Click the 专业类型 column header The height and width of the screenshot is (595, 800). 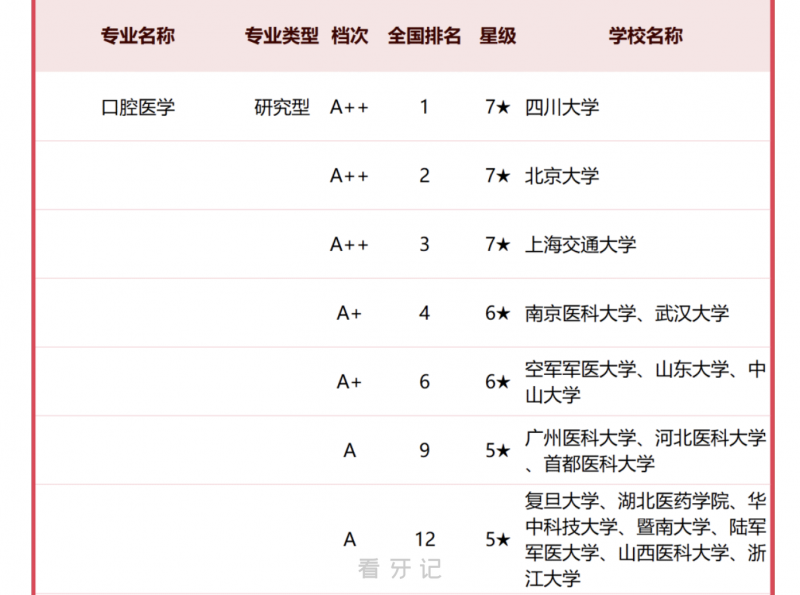[282, 36]
